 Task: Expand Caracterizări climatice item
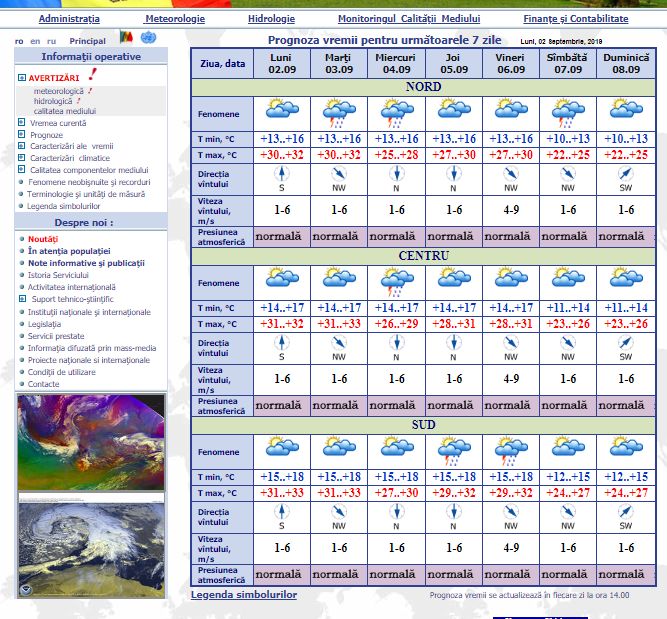[22, 157]
